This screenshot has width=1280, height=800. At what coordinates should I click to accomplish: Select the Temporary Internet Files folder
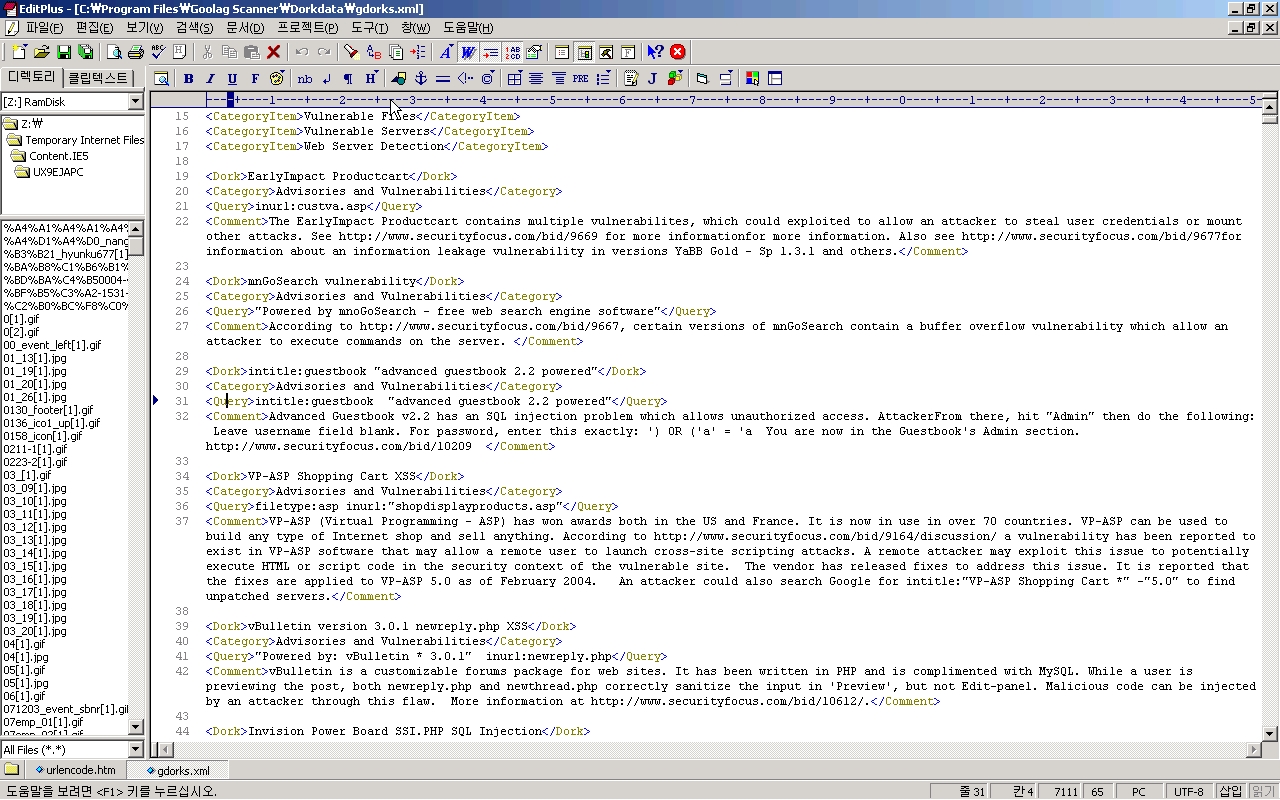(84, 140)
